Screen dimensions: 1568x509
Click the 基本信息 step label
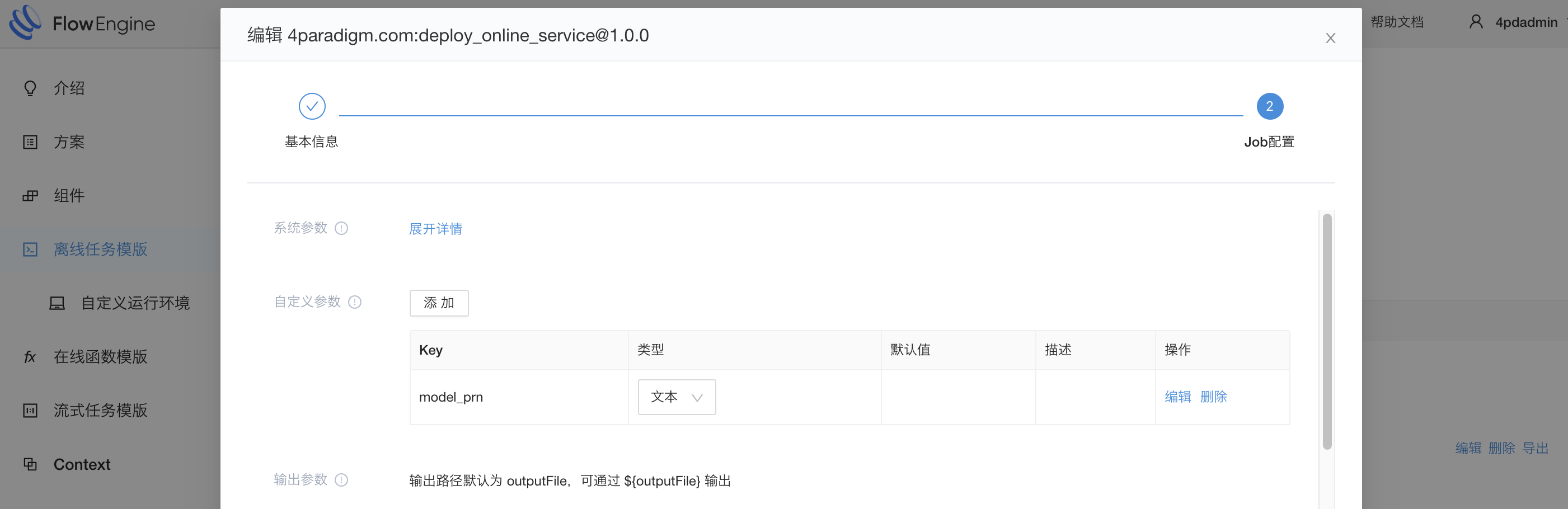tap(311, 142)
